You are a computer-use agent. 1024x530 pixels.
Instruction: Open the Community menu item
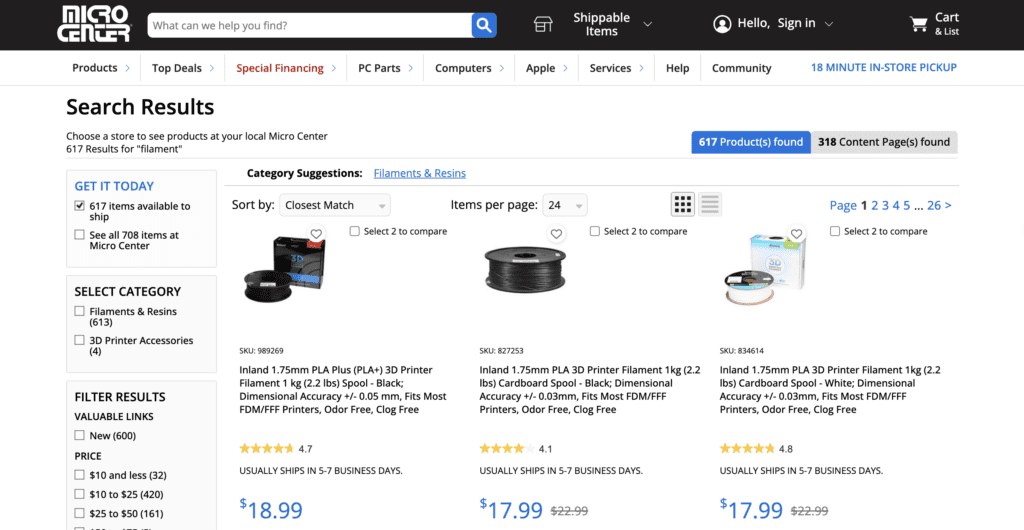point(741,68)
